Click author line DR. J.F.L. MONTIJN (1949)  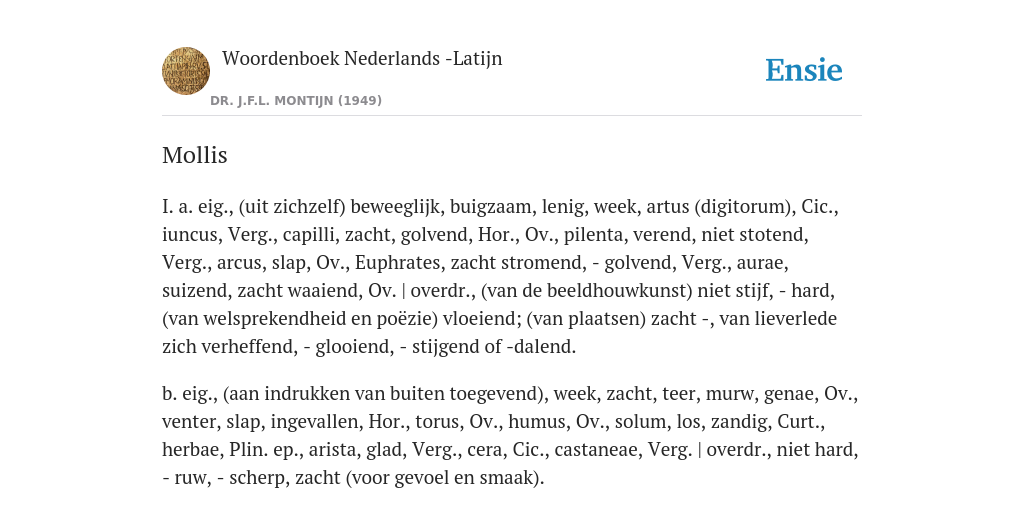coord(296,101)
